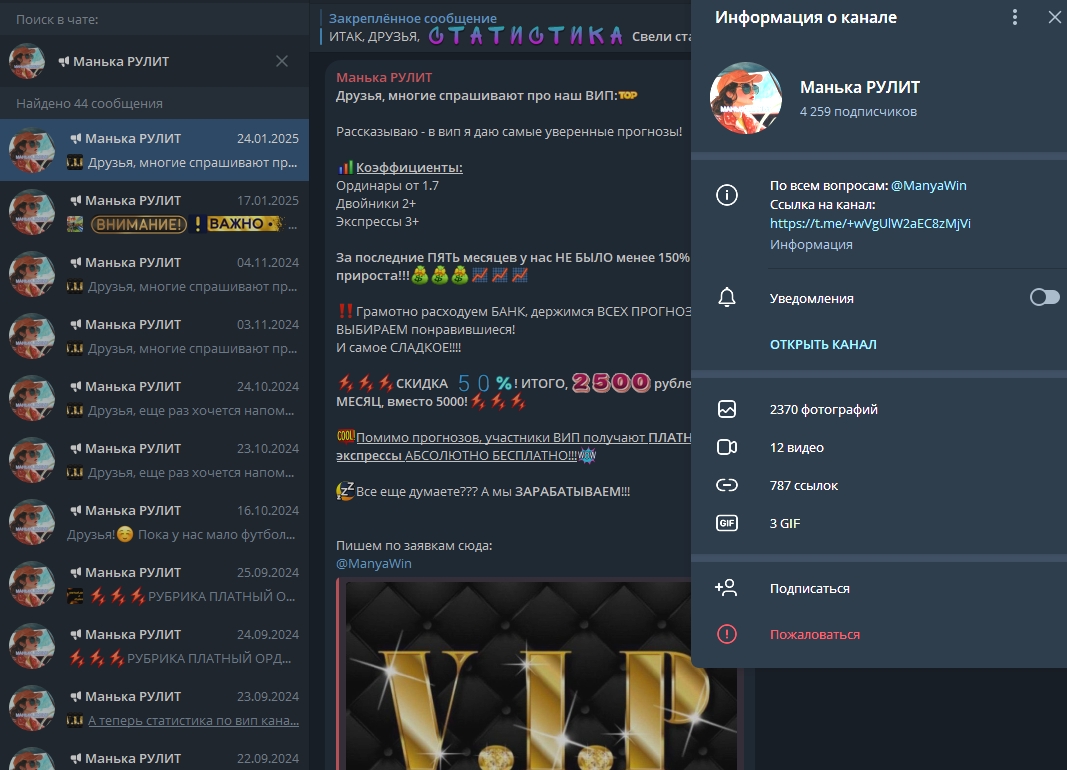The width and height of the screenshot is (1067, 770).
Task: Open the search result dated 16.10.2024
Action: click(155, 522)
